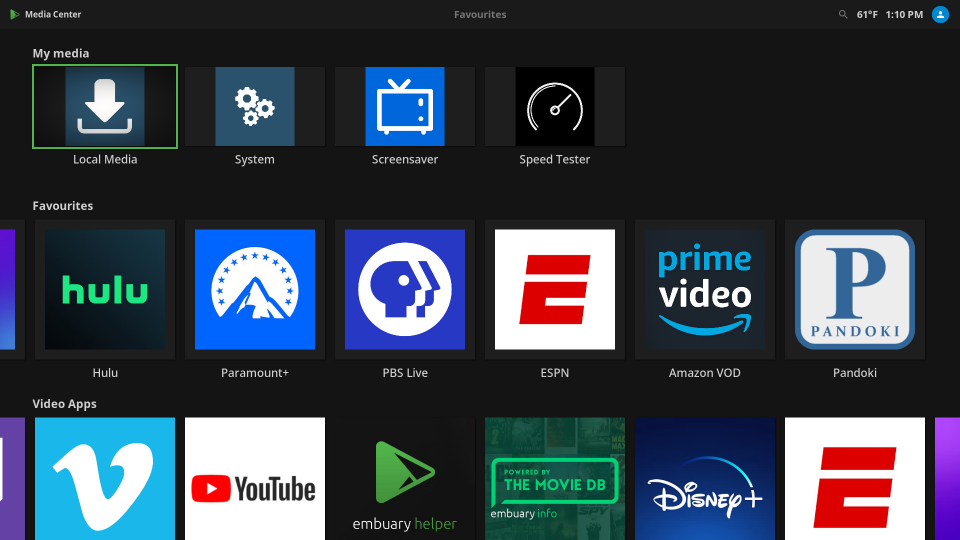
Task: Click the 61°F weather indicator
Action: [x=867, y=15]
